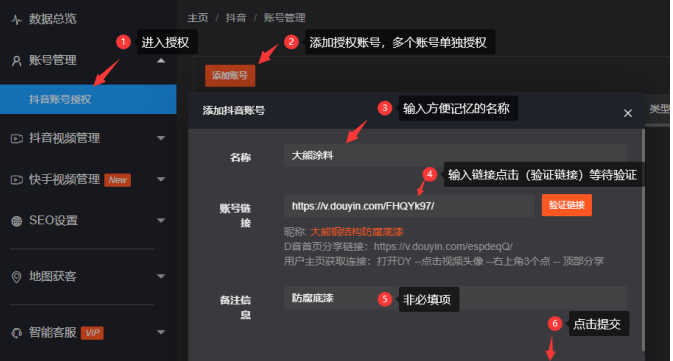The height and width of the screenshot is (361, 673).
Task: Click the 抖音视频管理 video icon
Action: click(17, 139)
